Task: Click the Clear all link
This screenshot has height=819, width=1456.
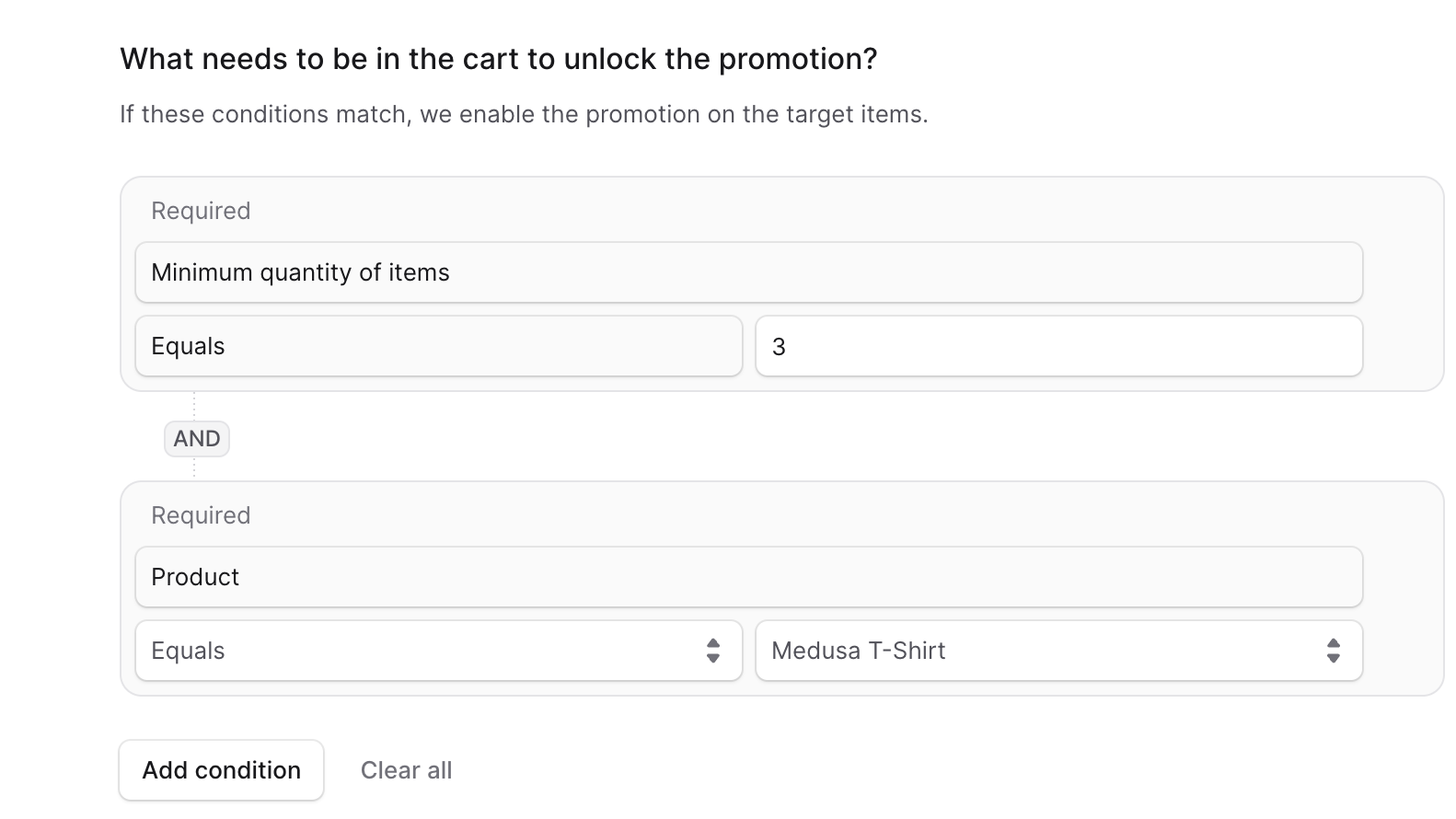Action: (406, 770)
